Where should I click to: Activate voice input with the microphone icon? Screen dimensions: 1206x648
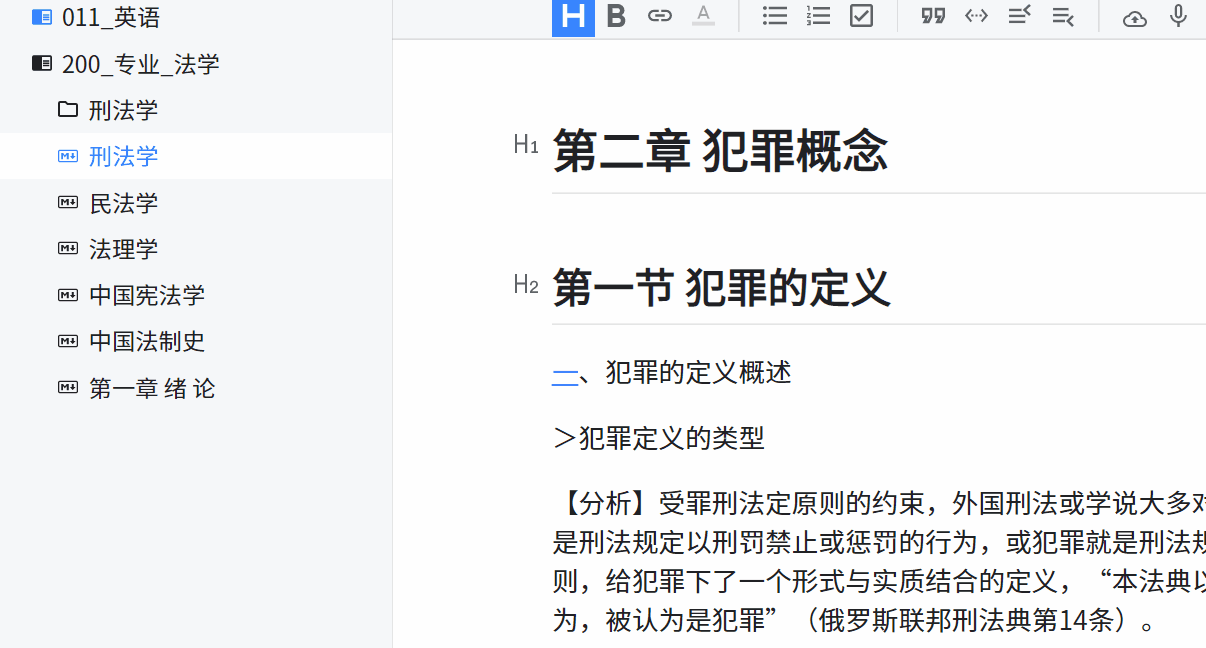coord(1177,16)
